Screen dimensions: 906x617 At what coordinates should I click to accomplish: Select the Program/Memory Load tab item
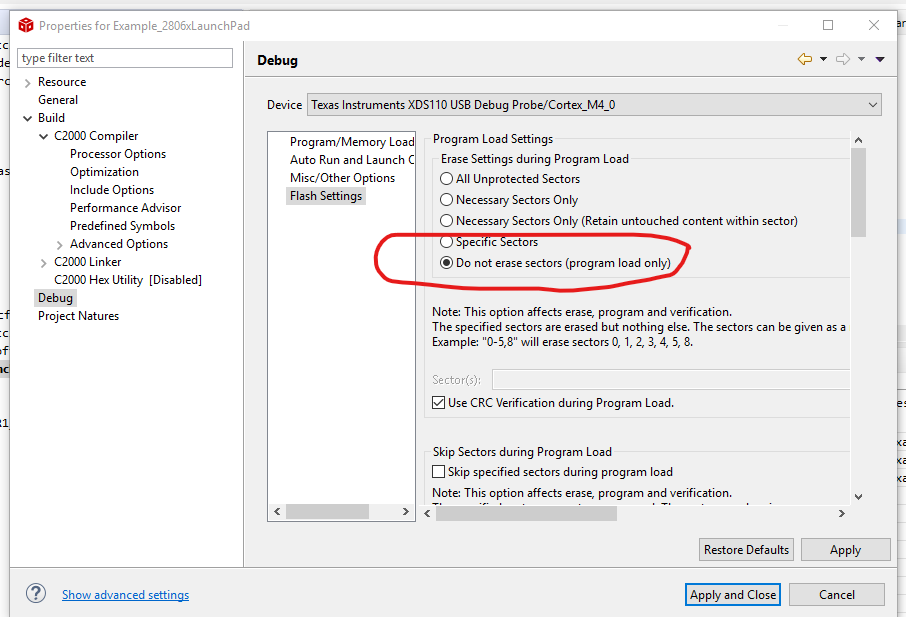point(351,142)
